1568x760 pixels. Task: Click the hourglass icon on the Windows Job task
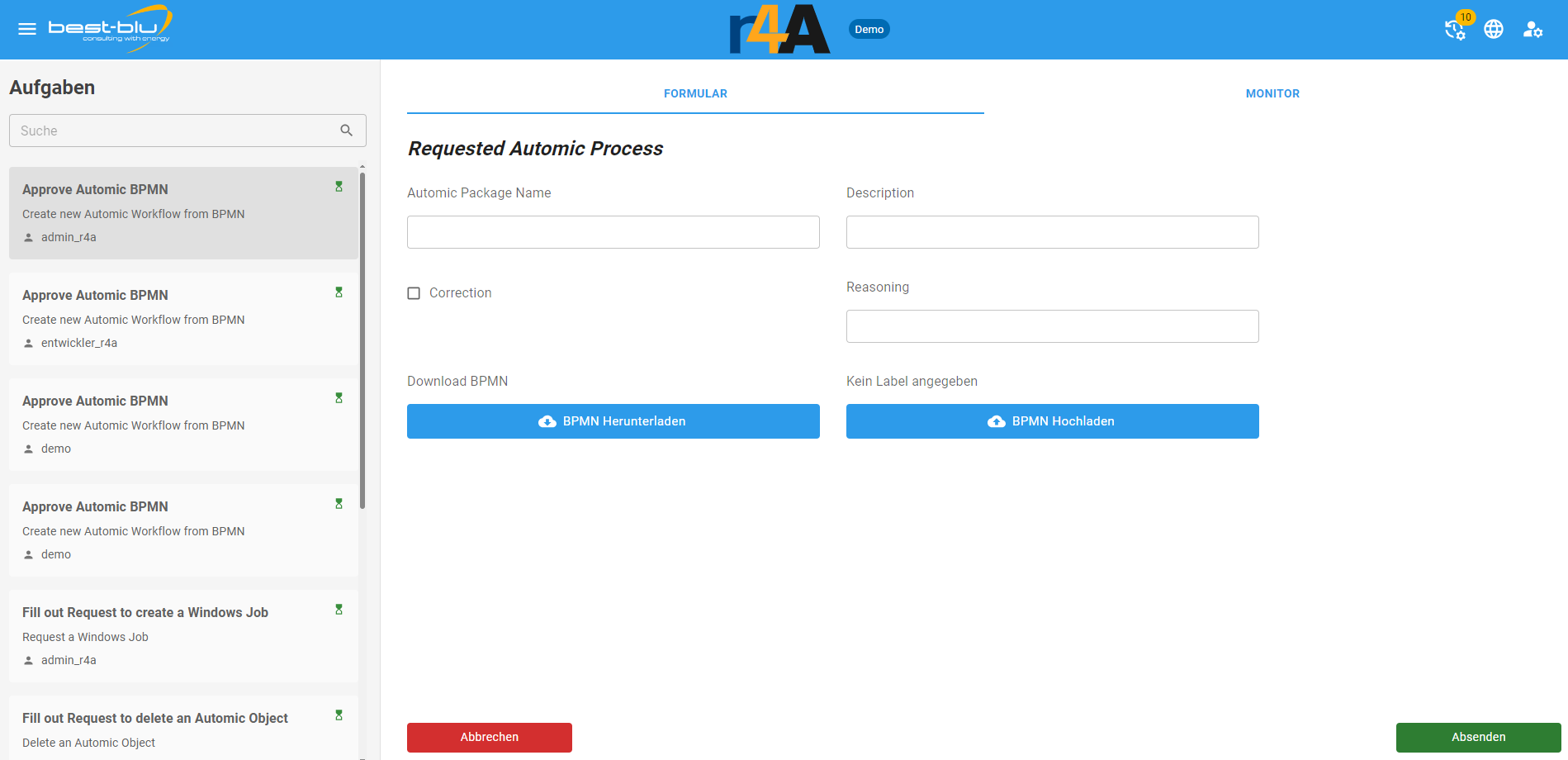(339, 610)
